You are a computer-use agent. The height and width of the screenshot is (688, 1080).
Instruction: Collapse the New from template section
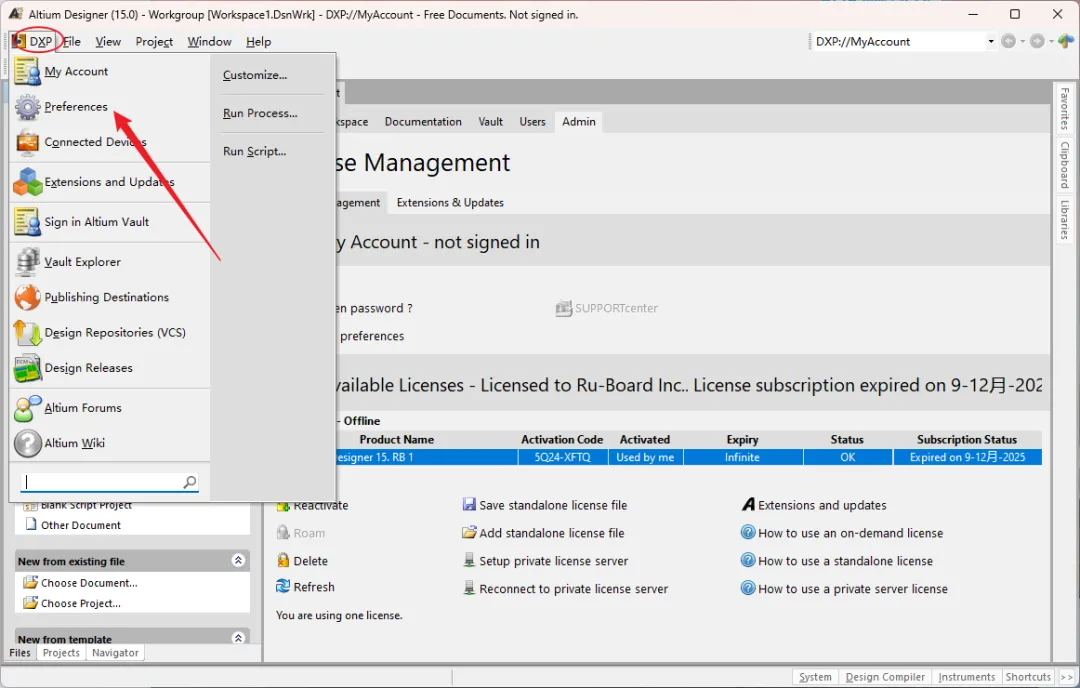238,638
